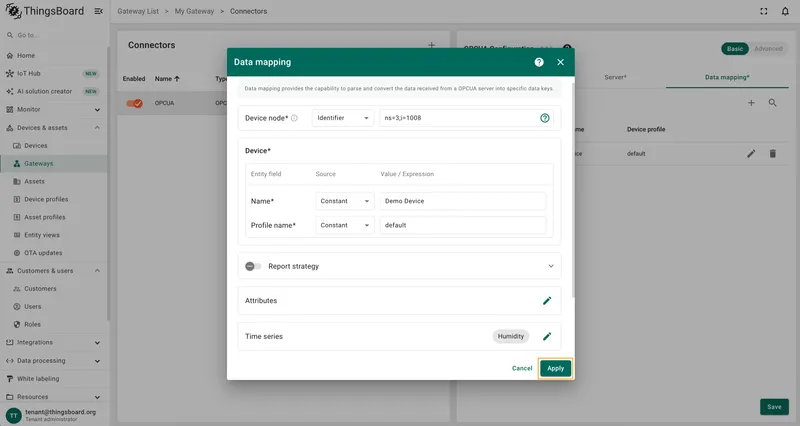Switch configuration mode to Advanced
800x426 pixels.
pyautogui.click(x=768, y=48)
